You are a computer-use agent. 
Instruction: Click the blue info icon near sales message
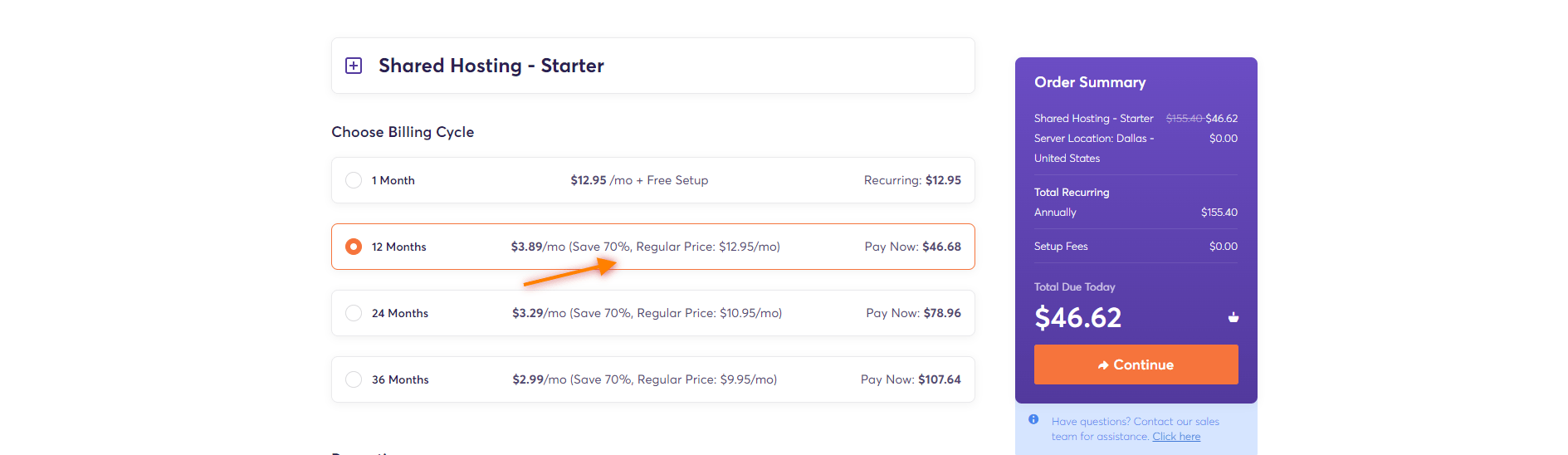[1033, 419]
